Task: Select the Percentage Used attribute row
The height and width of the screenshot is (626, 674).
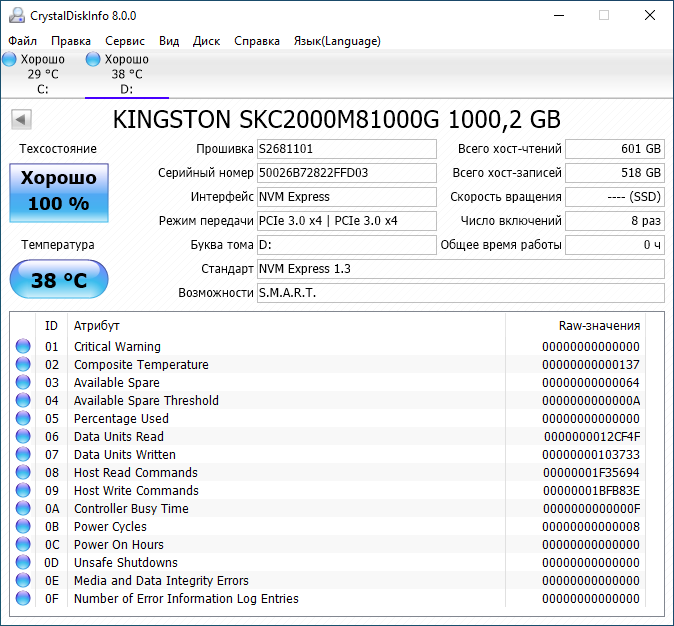Action: click(x=329, y=418)
